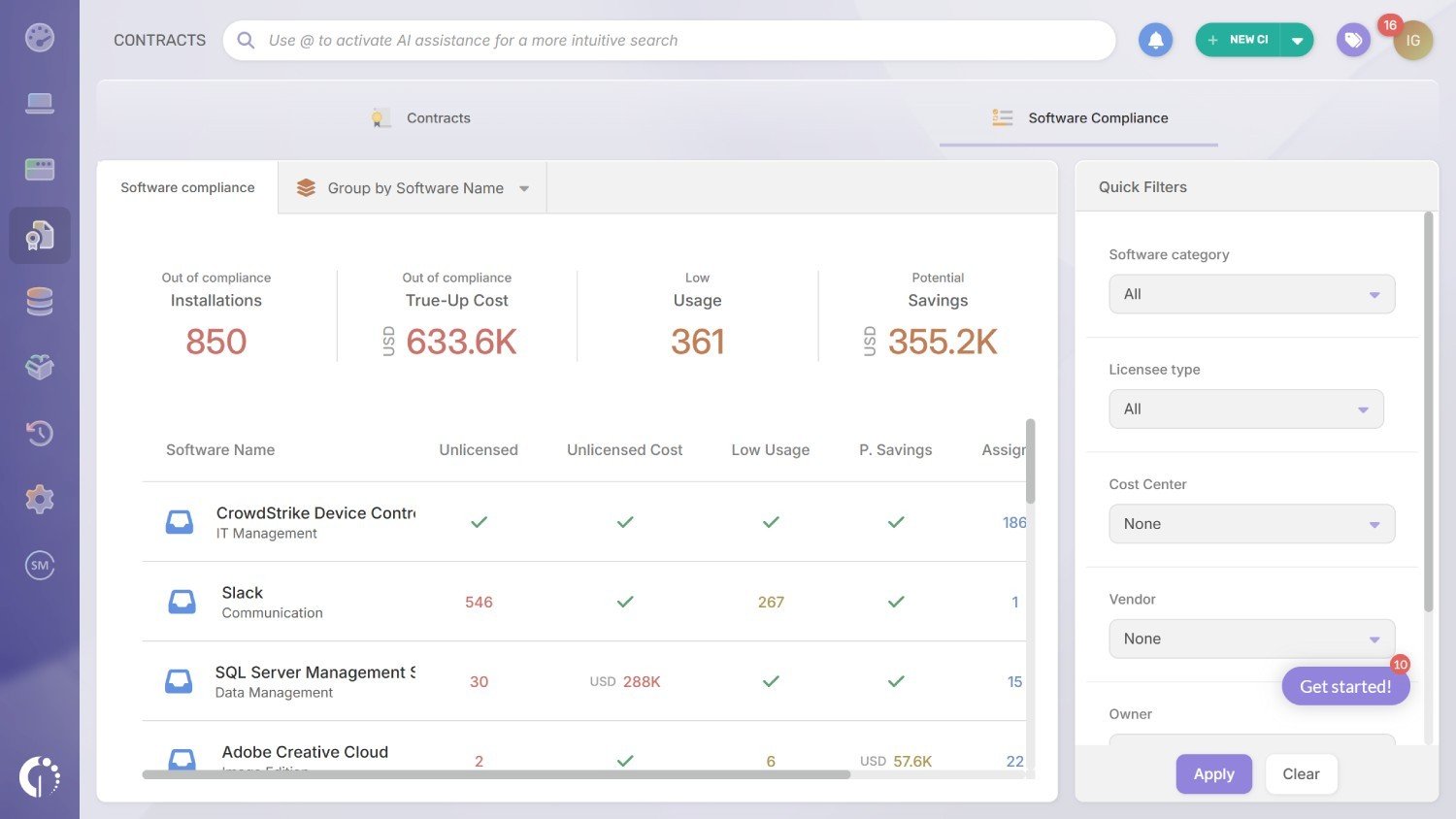Open the tags panel in the top bar
Screen dimensions: 1456x819
1353,40
